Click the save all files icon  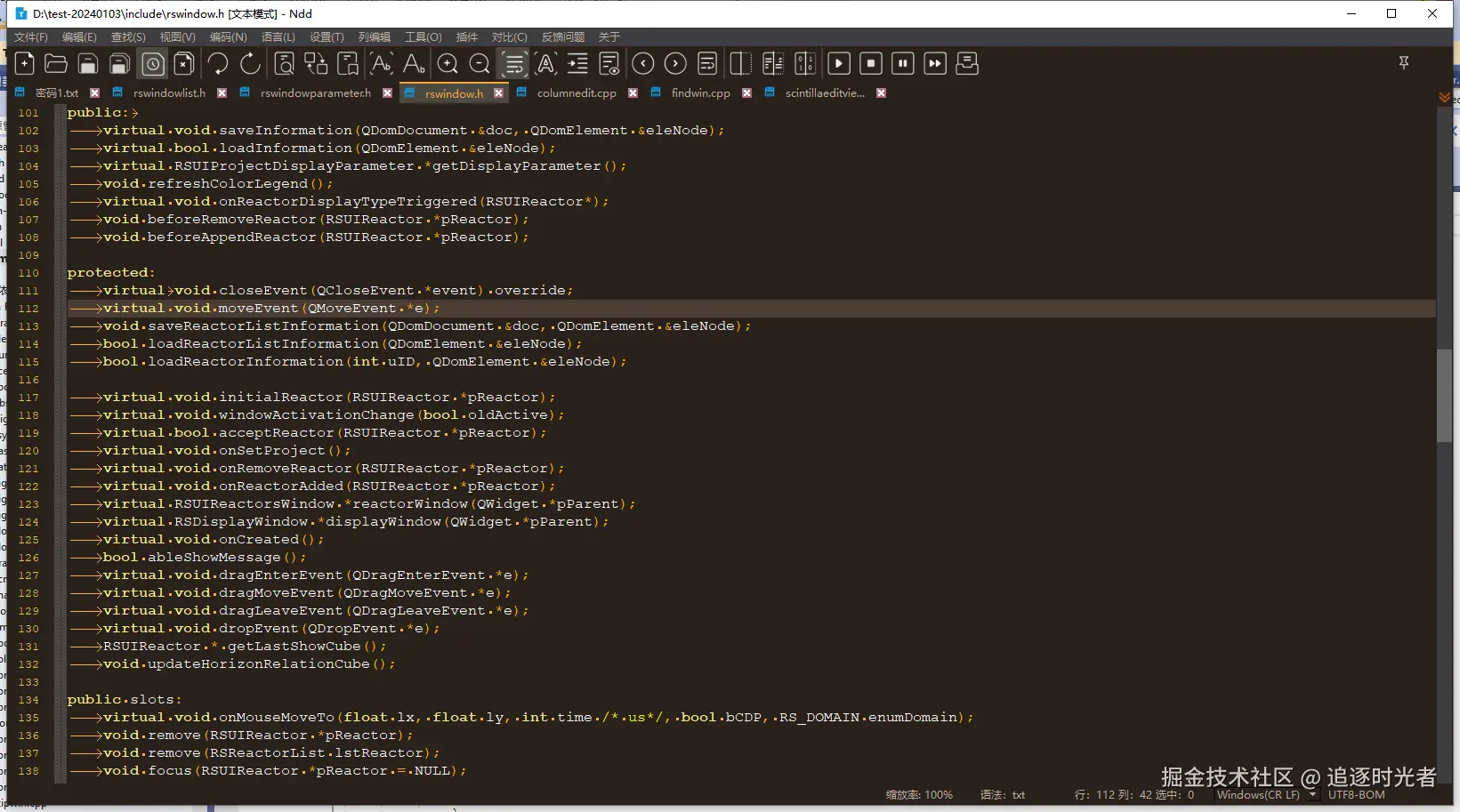pos(120,64)
